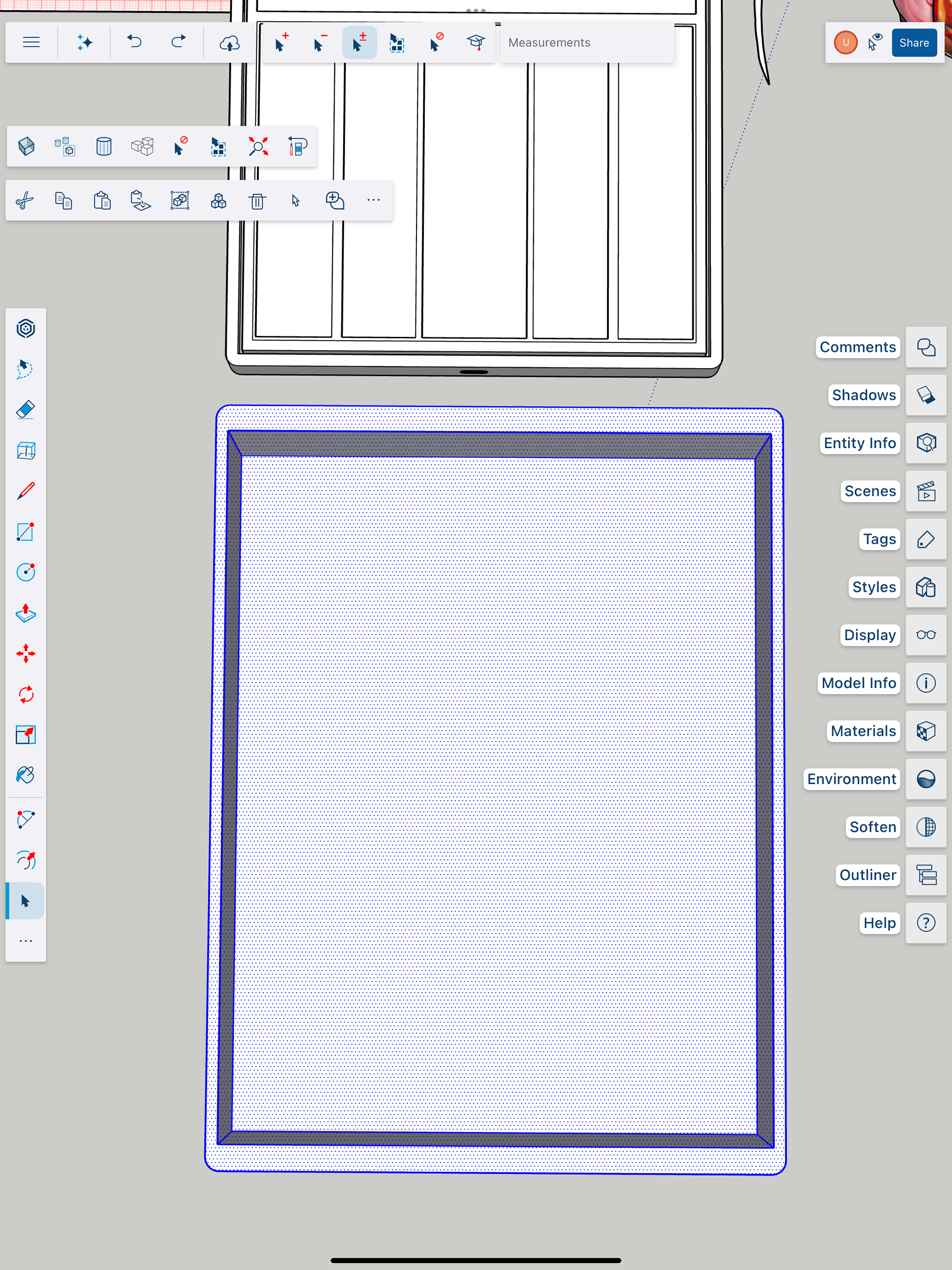Toggle collaborator view eye icon
The height and width of the screenshot is (1270, 952).
[875, 43]
